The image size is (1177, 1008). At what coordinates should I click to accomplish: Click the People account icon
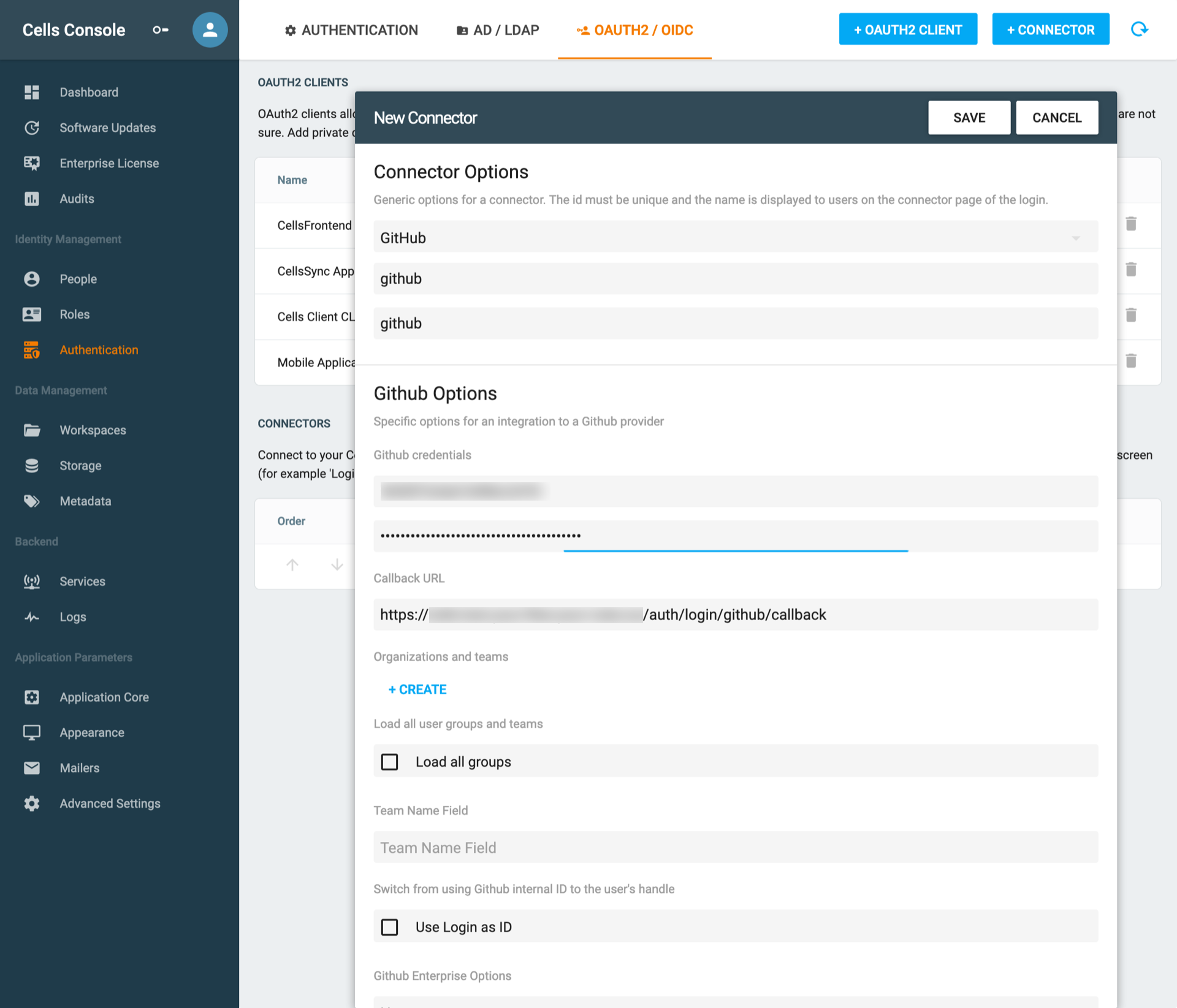click(x=32, y=279)
